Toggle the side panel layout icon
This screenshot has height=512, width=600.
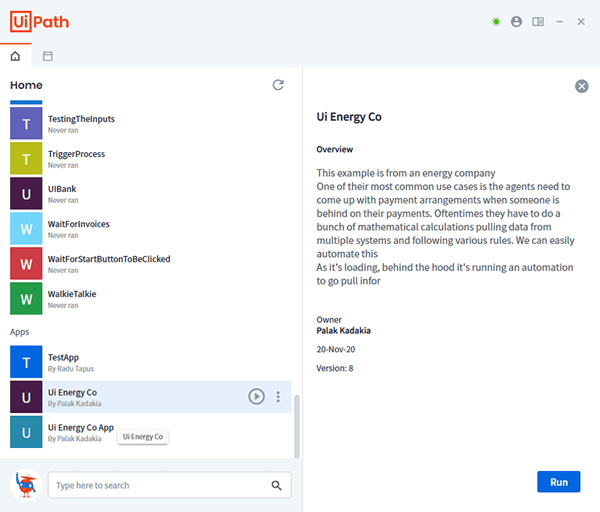[538, 22]
